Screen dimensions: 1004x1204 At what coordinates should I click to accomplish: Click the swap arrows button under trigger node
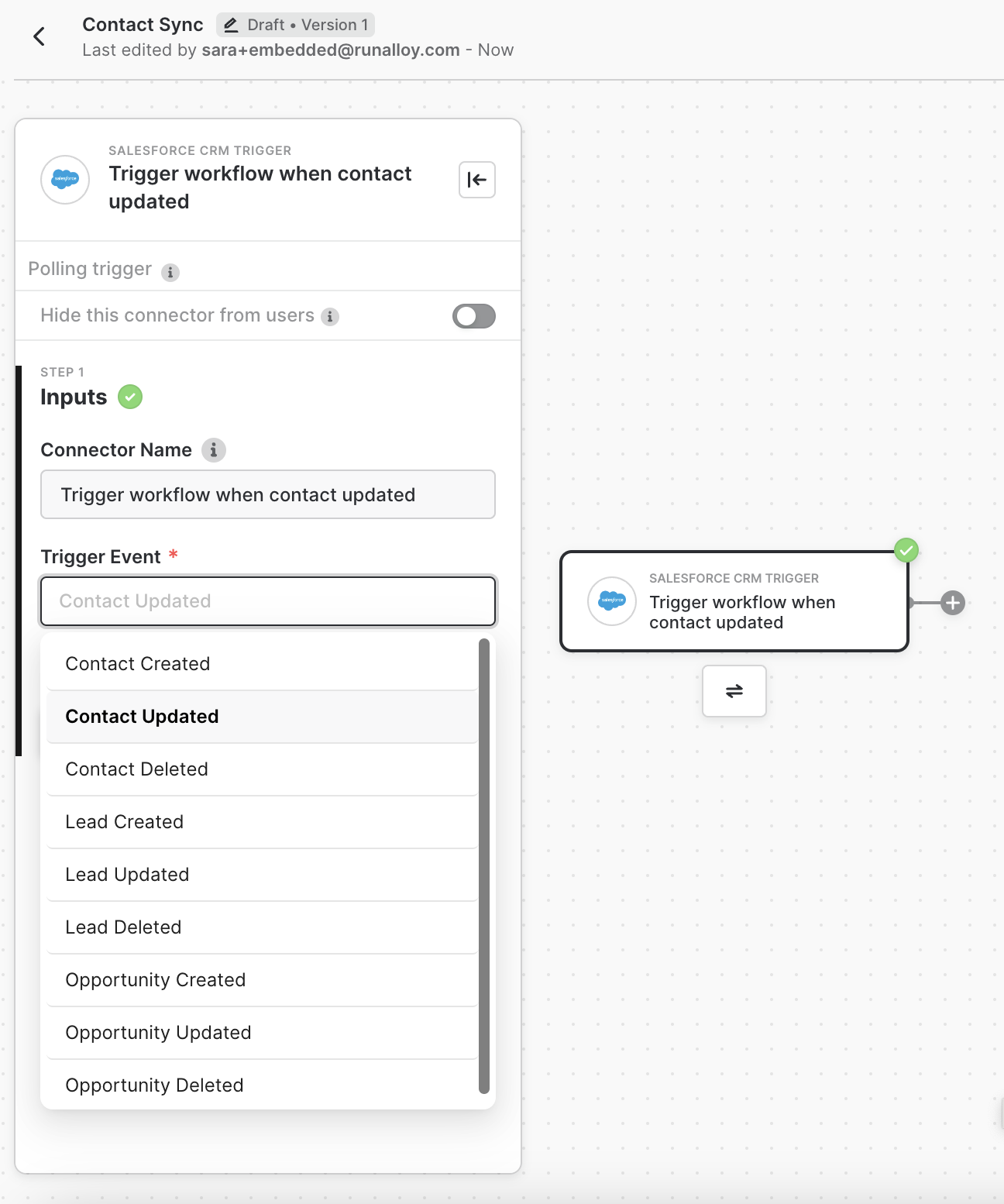click(x=734, y=691)
